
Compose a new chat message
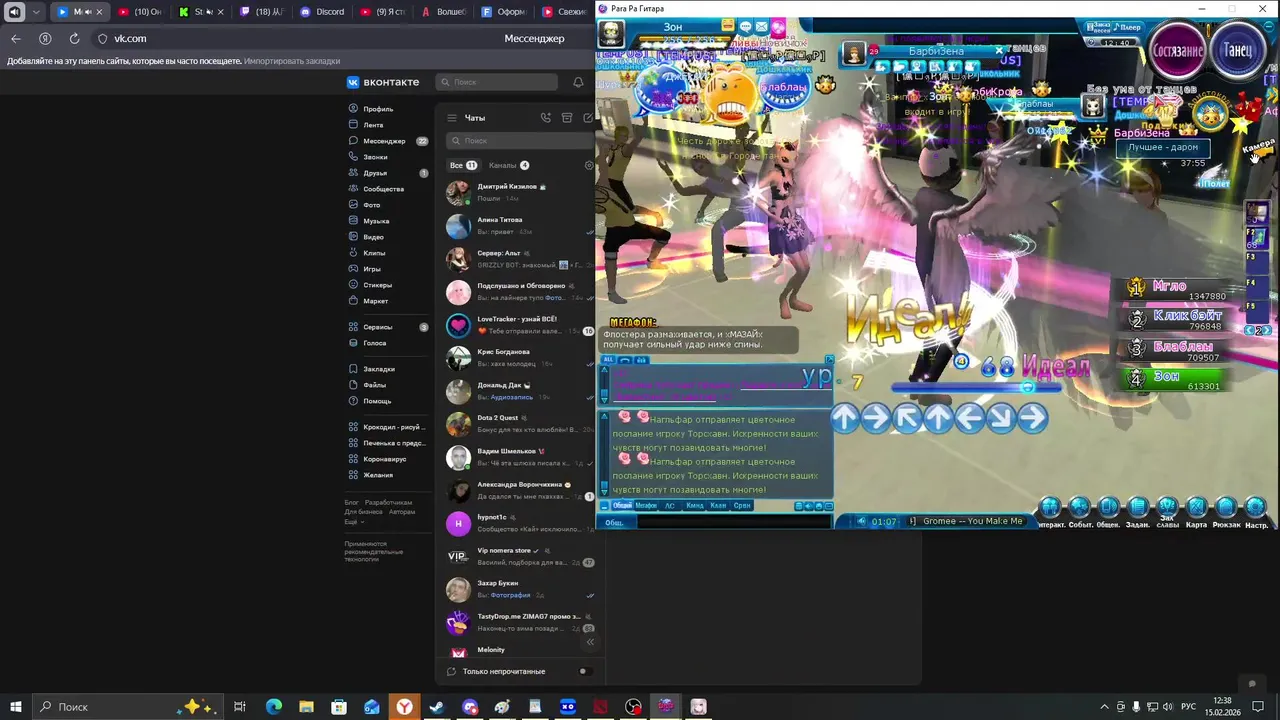pos(588,118)
